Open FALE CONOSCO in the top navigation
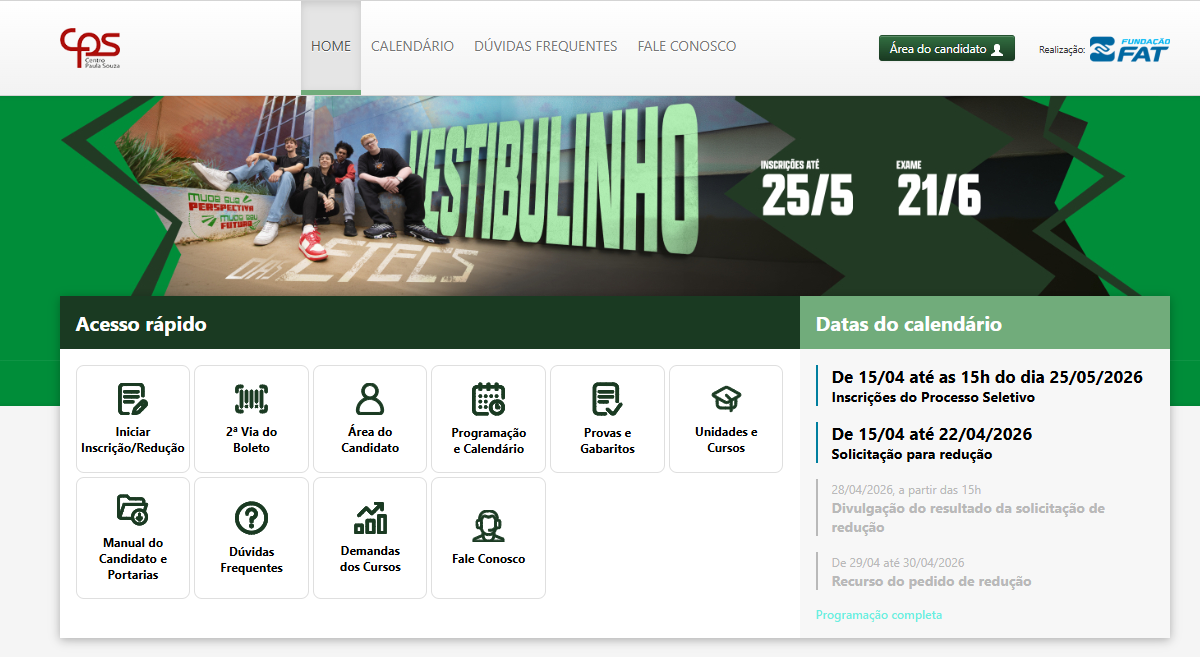1200x657 pixels. point(686,46)
